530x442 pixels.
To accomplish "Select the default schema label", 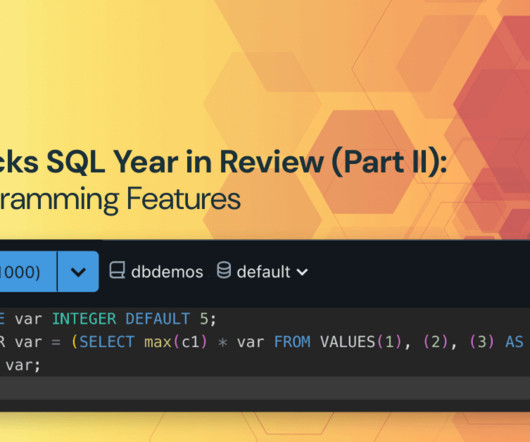I will 263,272.
